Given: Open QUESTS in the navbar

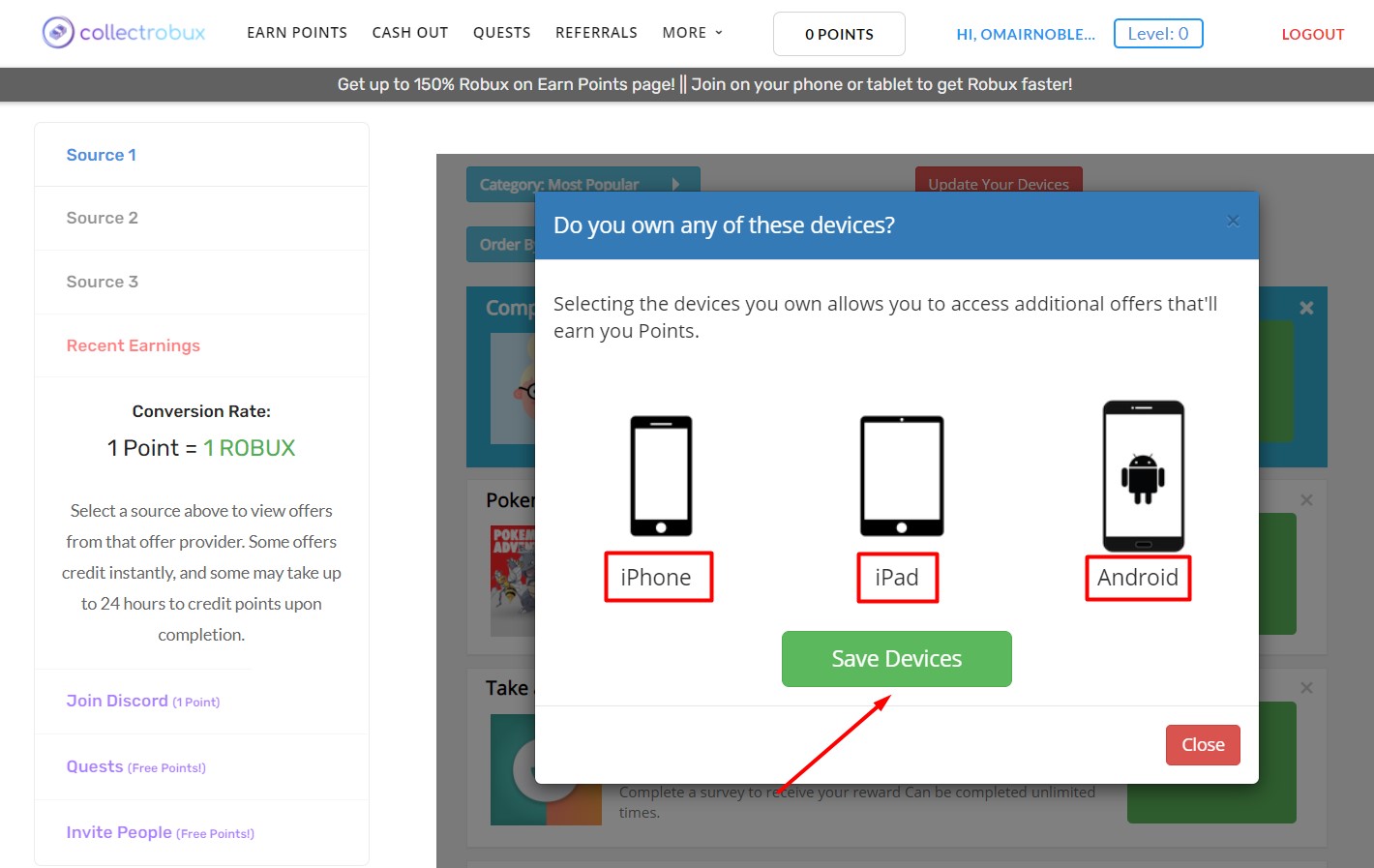Looking at the screenshot, I should pyautogui.click(x=502, y=33).
